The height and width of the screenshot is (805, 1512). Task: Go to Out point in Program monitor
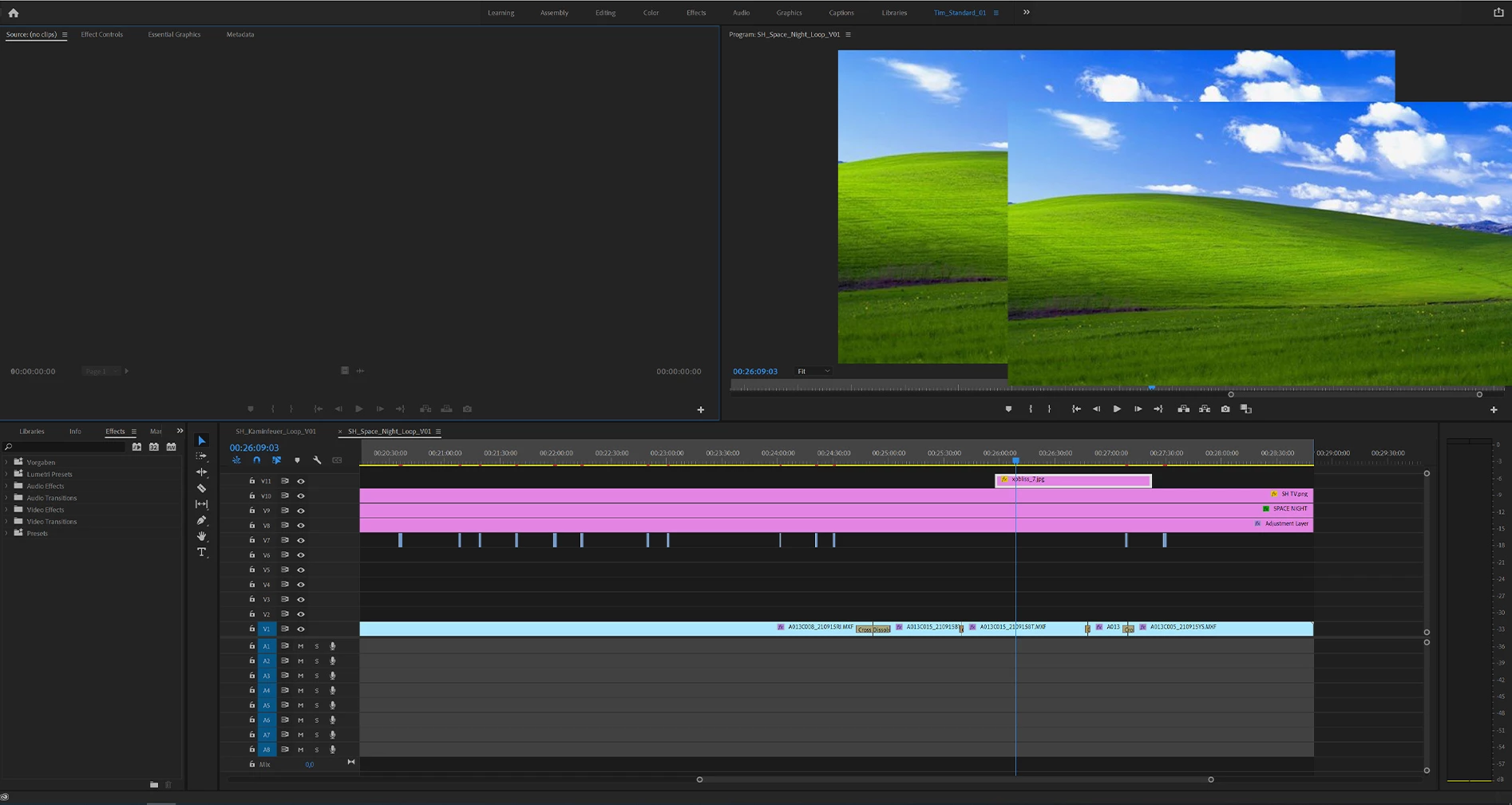[x=1158, y=409]
